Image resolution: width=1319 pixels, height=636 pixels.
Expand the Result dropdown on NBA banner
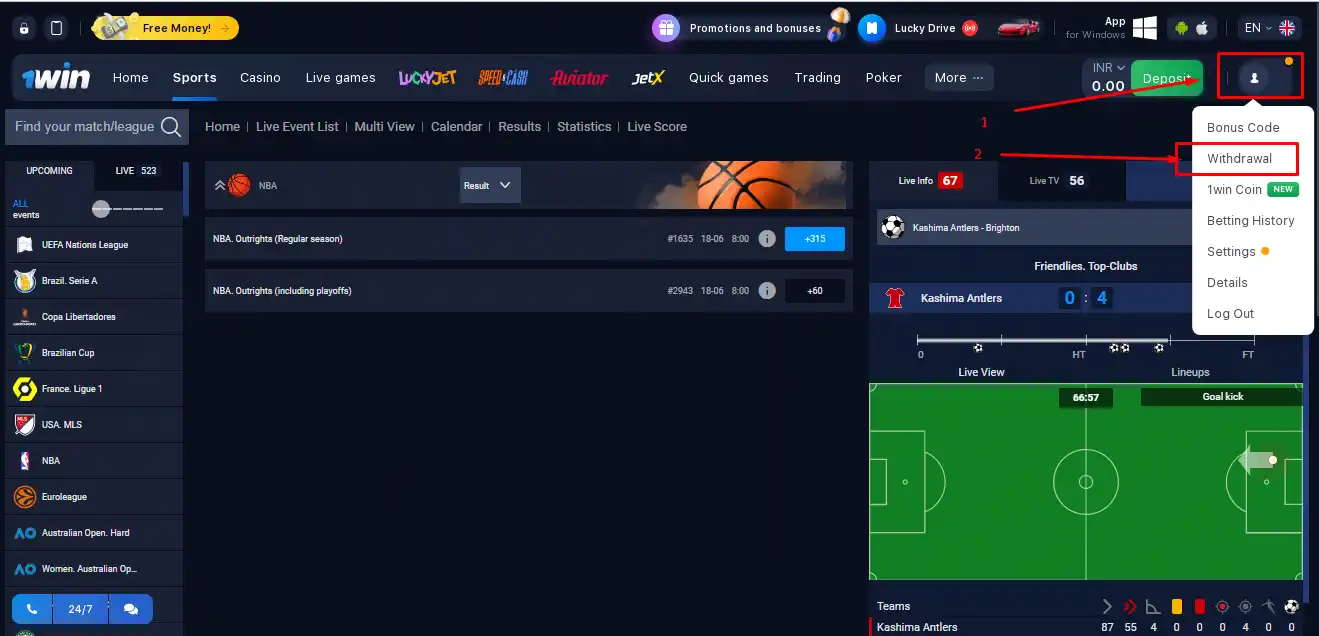pyautogui.click(x=488, y=185)
